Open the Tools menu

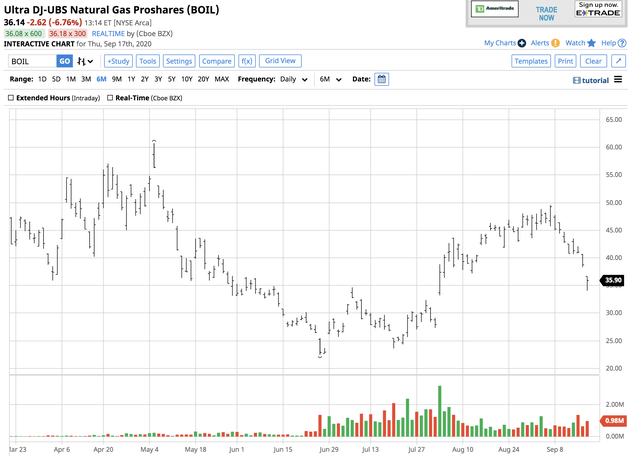click(x=147, y=61)
